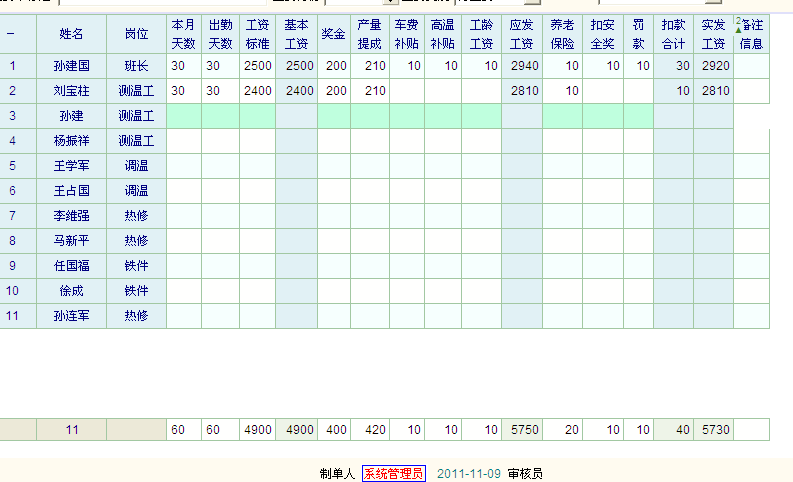Screen dimensions: 793x482
Task: Click 奖金 cell in 刘宝柱 row
Action: point(334,91)
